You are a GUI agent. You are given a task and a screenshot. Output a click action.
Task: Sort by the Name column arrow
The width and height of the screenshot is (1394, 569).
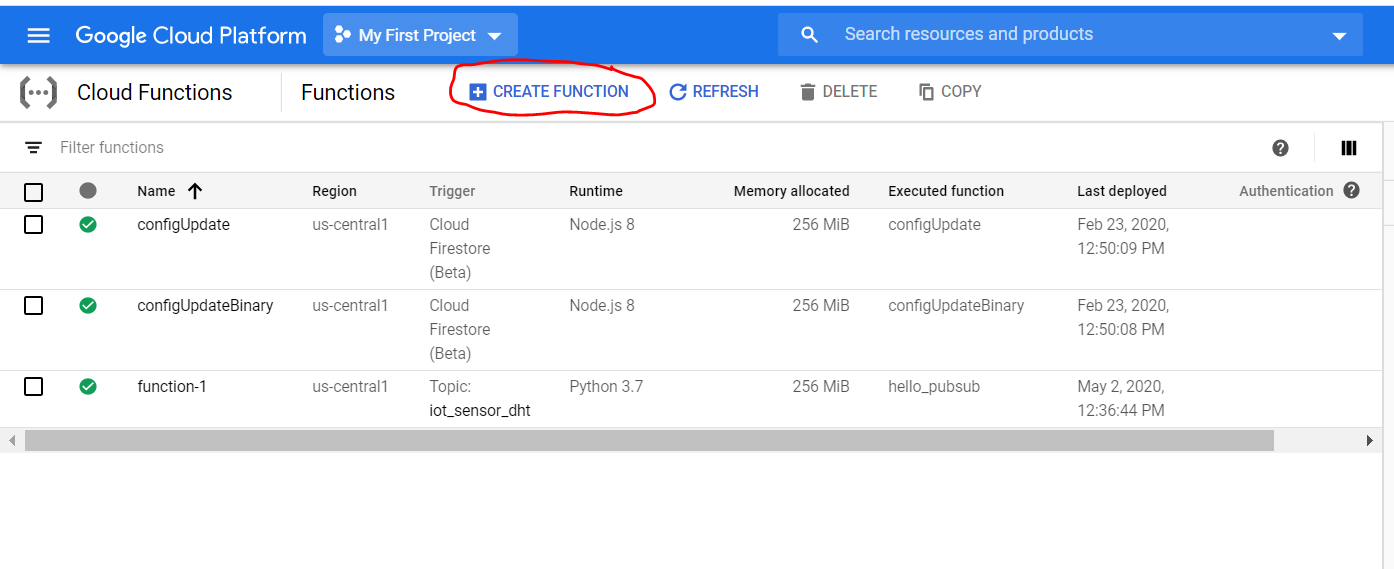pos(195,190)
